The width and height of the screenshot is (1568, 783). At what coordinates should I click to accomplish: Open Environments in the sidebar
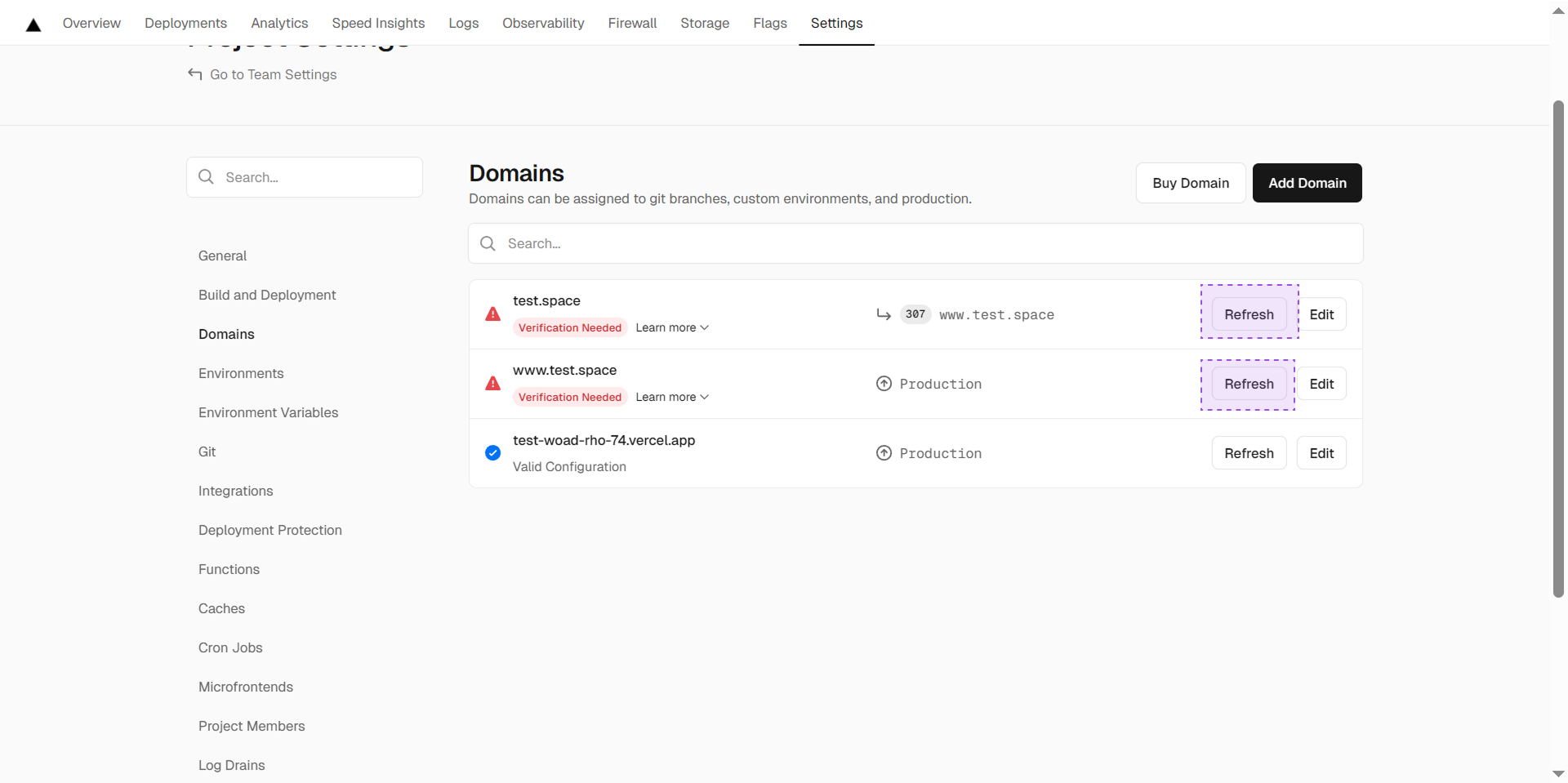tap(241, 373)
